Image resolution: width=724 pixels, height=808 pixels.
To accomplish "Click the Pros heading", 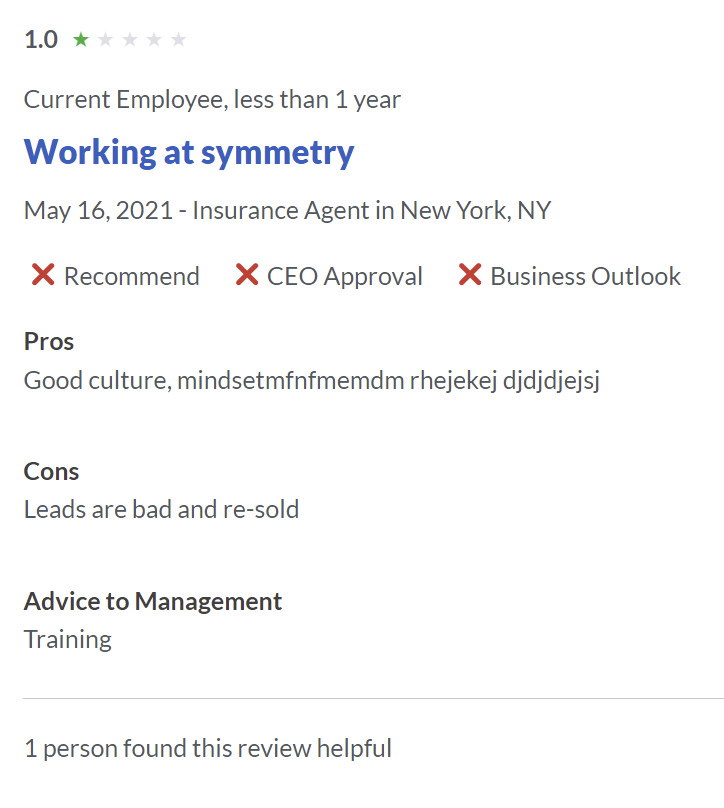I will coord(49,341).
